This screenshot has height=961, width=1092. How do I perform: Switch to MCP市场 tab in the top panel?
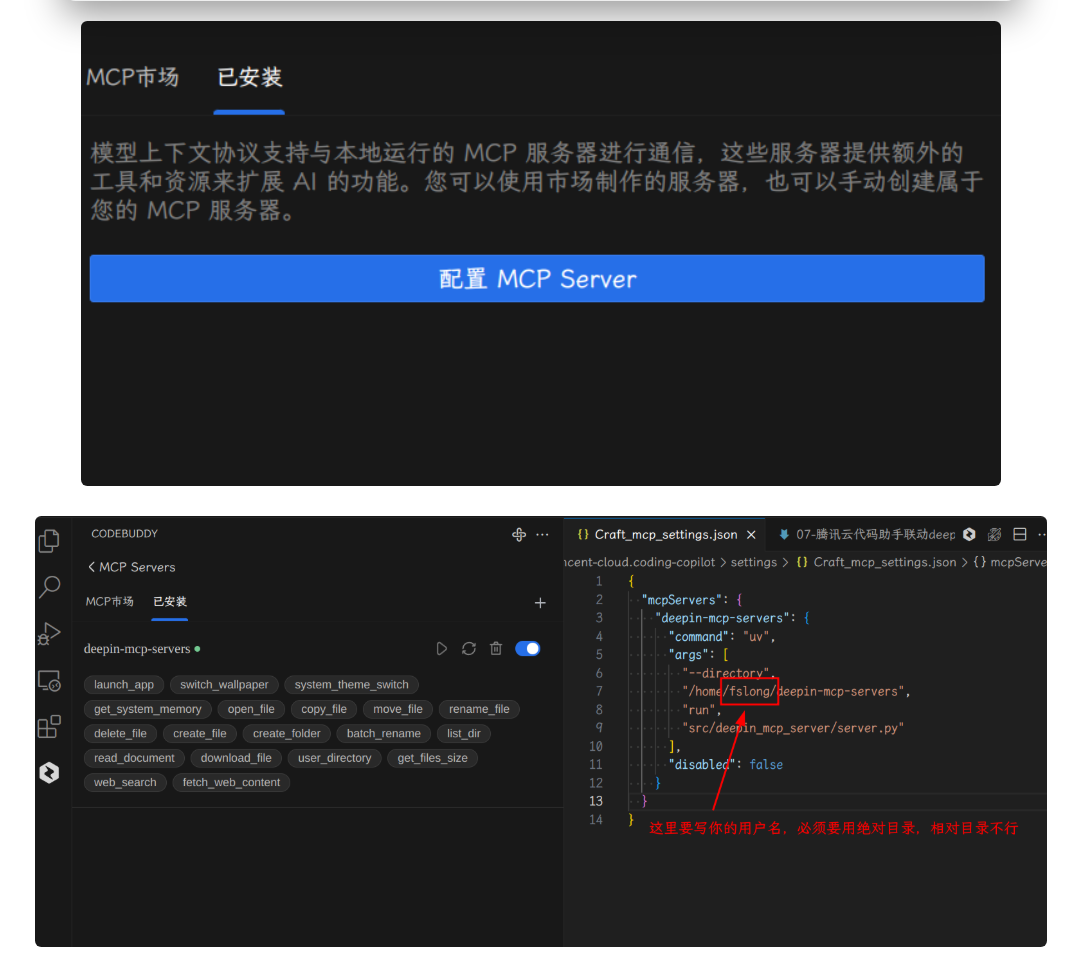point(132,77)
